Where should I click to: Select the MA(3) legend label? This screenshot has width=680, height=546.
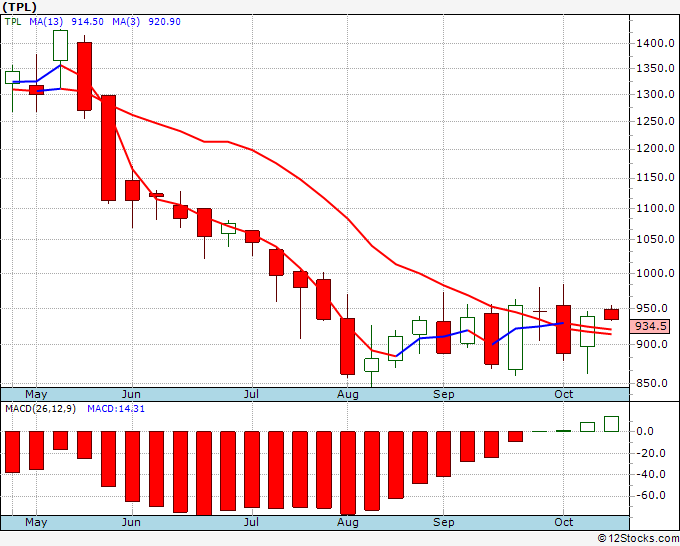point(126,22)
